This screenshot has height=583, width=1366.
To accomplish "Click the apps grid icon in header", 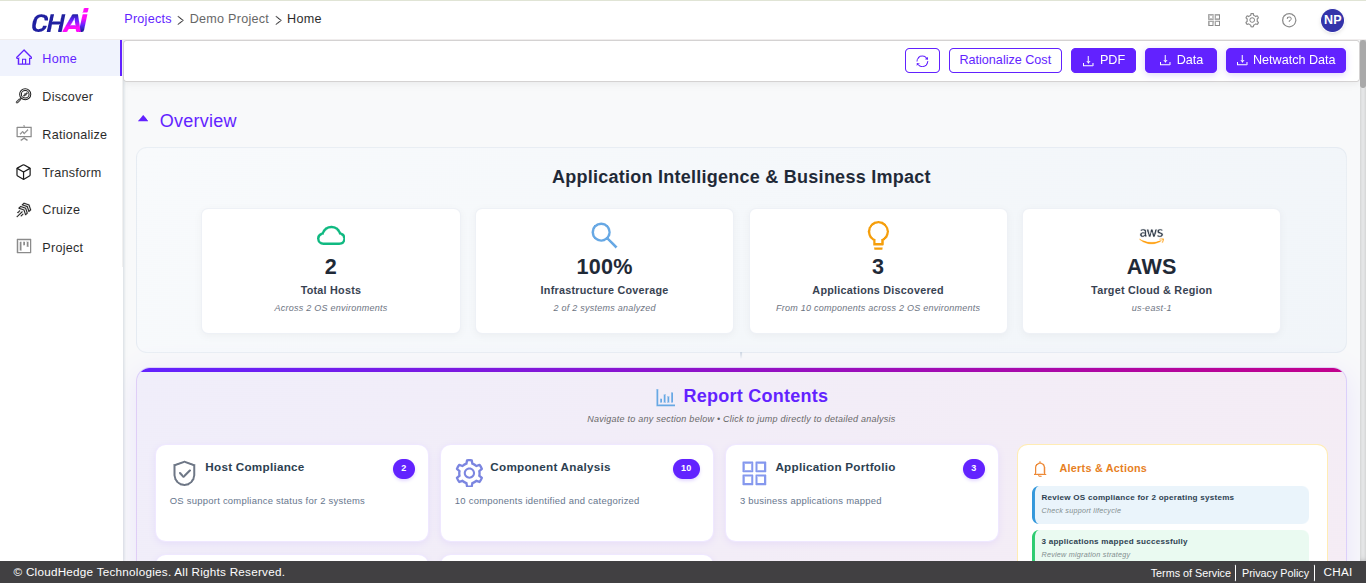I will tap(1214, 20).
